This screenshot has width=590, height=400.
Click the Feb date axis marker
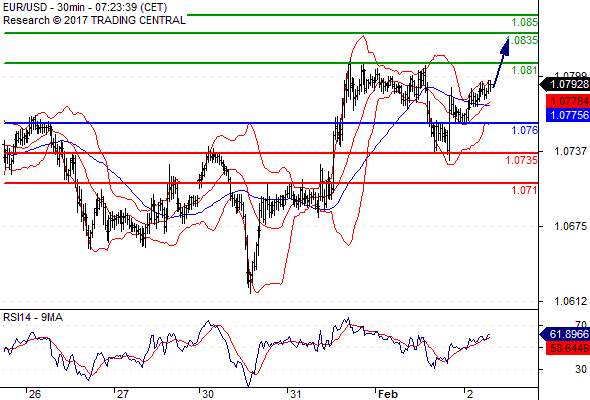[388, 394]
